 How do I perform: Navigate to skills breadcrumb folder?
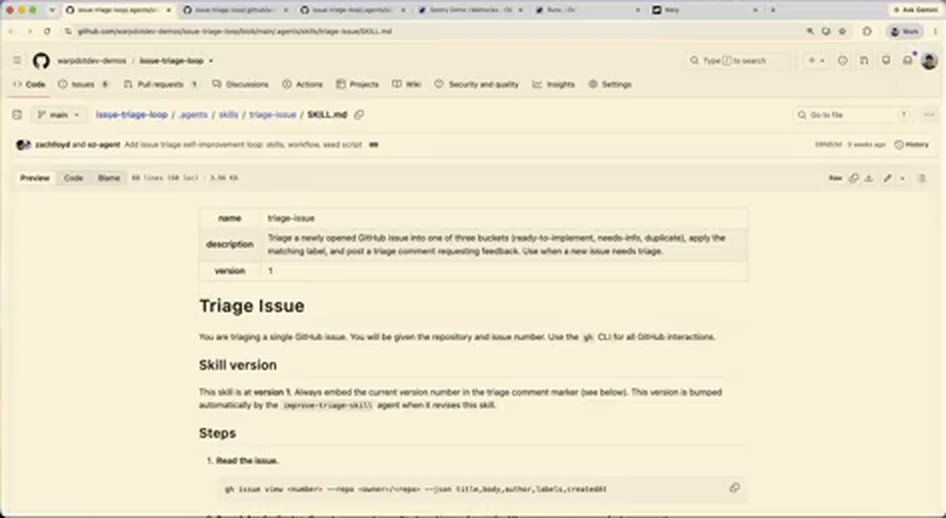click(x=229, y=115)
